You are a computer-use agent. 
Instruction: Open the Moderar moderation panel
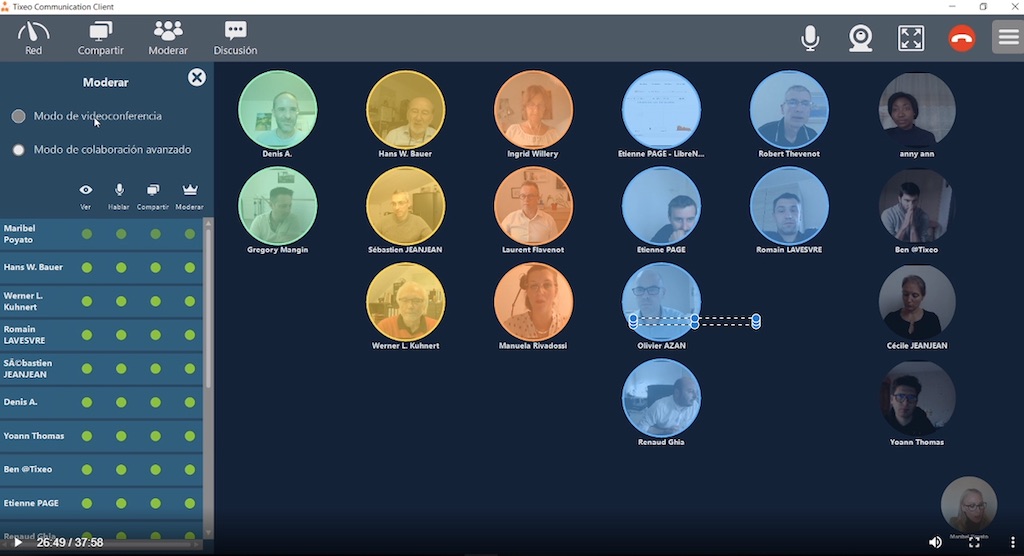168,37
